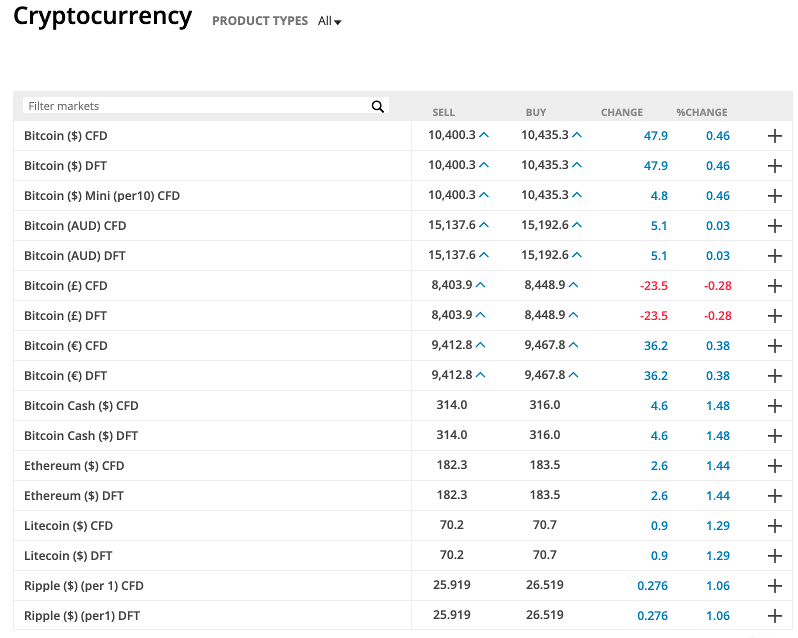This screenshot has height=638, width=798.
Task: Add Bitcoin ($) CFD with plus icon
Action: tap(775, 136)
